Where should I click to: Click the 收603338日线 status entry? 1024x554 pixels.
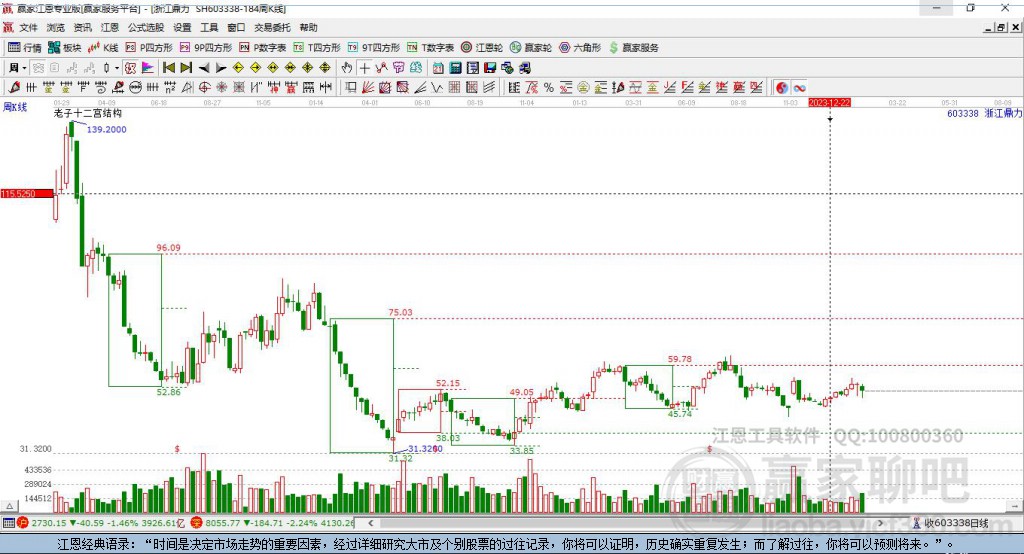tap(950, 523)
